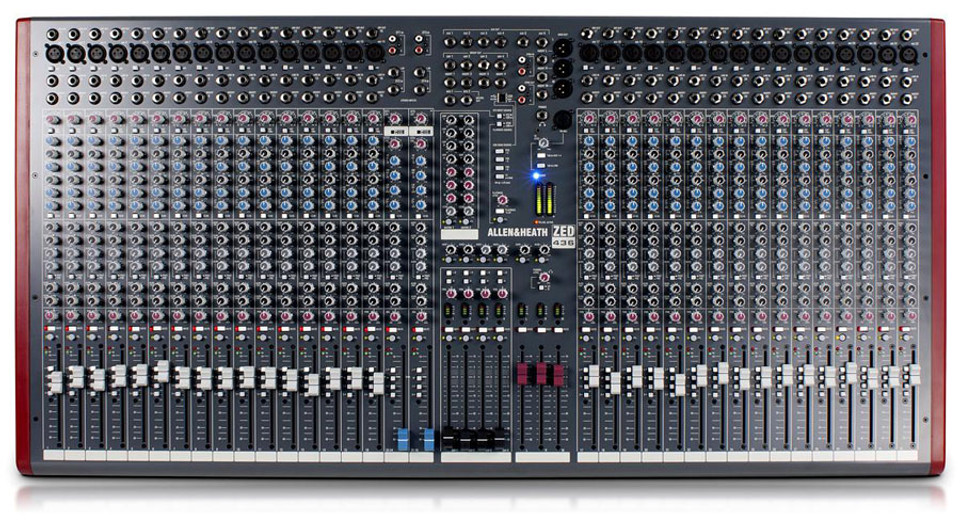Click the right main LED level meter
Screen dimensions: 960x525
[549, 199]
